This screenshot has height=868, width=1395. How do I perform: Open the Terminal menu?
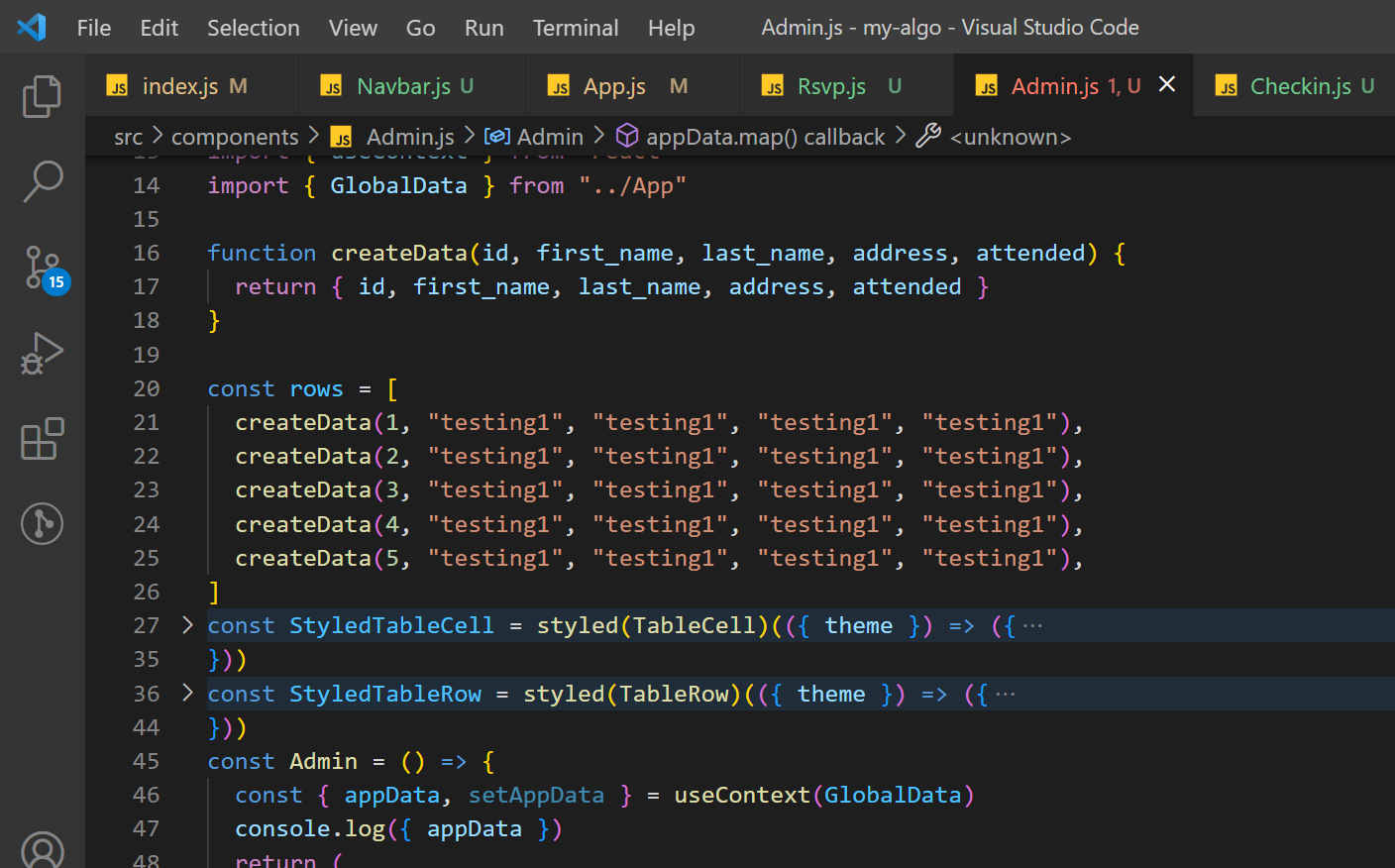[x=576, y=28]
